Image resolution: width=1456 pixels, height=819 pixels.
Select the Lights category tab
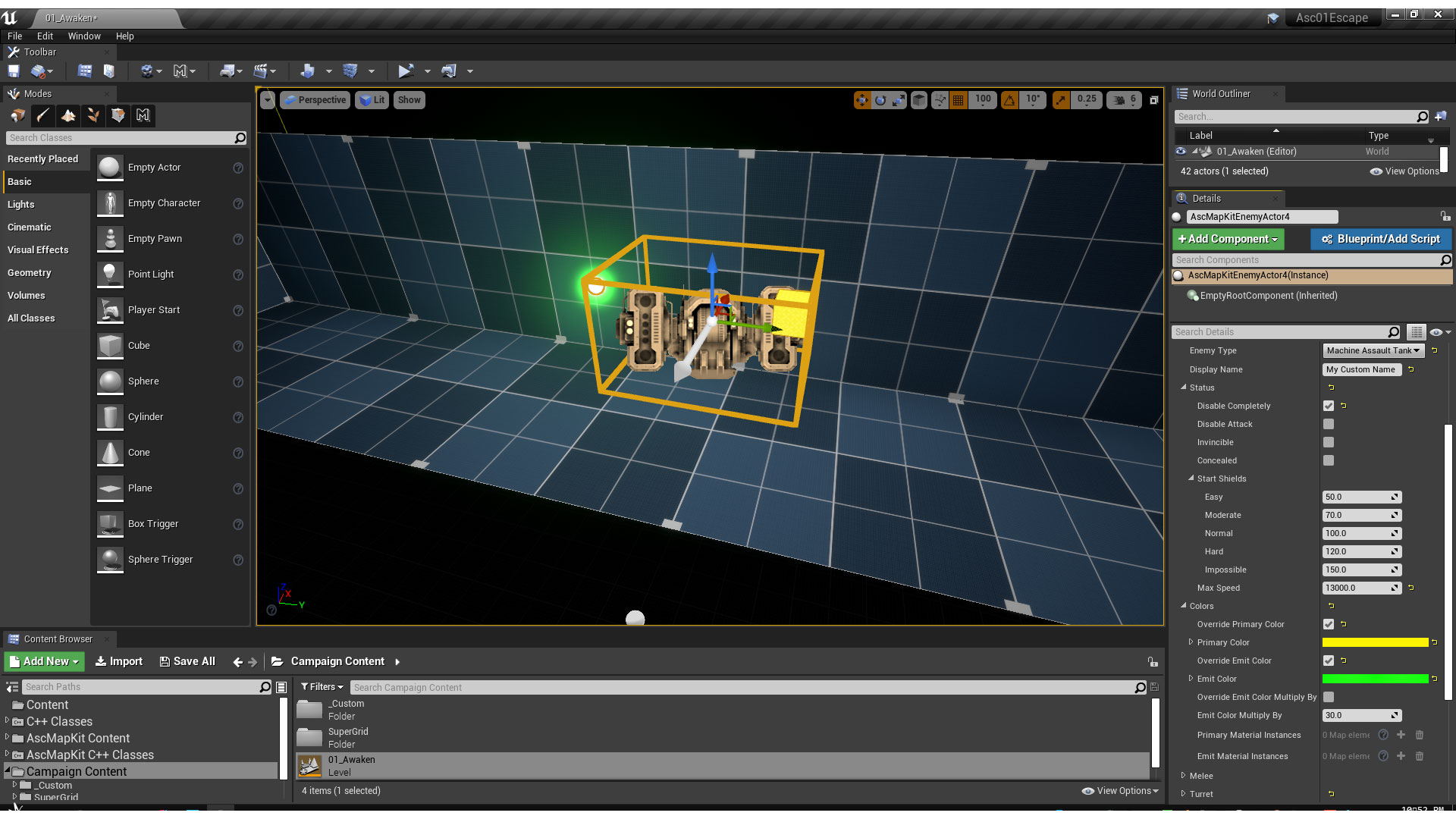(21, 205)
